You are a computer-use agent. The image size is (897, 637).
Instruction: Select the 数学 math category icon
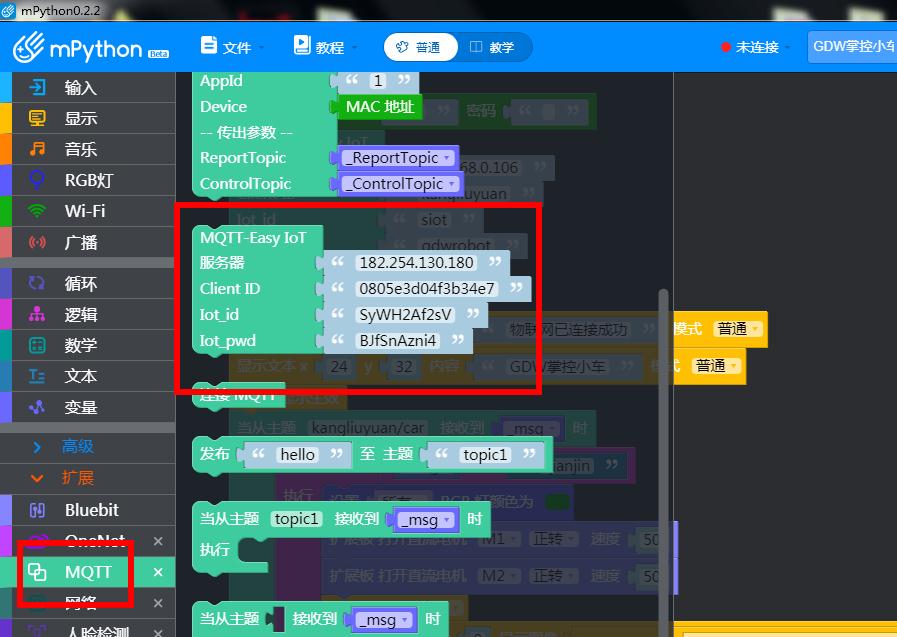[x=37, y=345]
